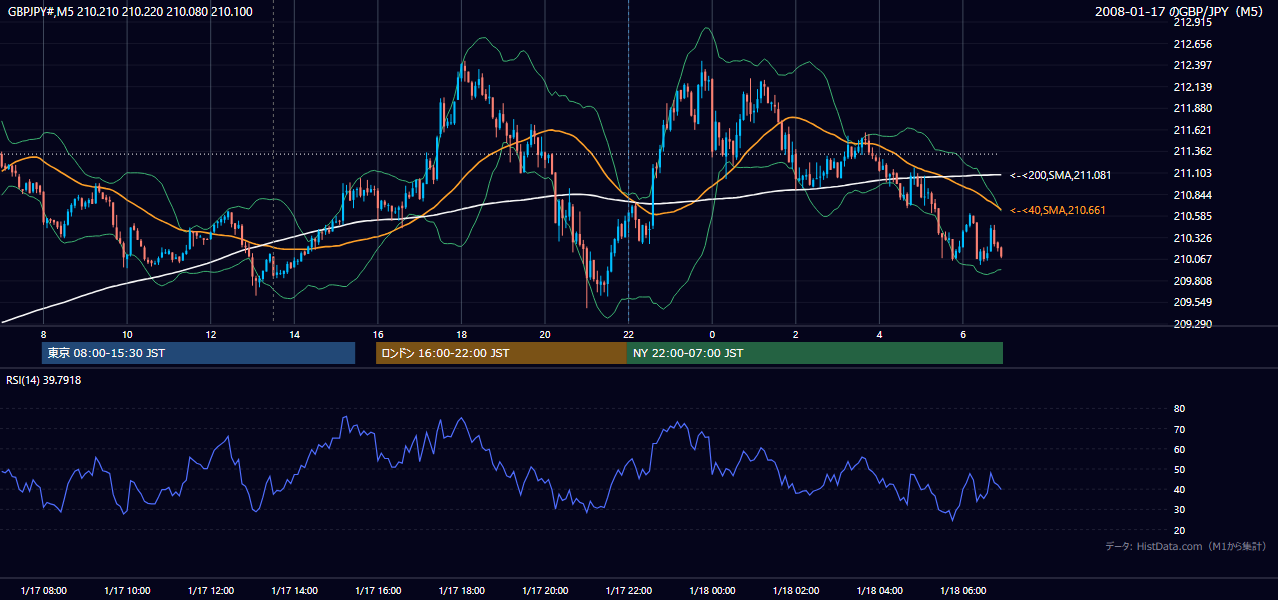Image resolution: width=1278 pixels, height=600 pixels.
Task: Click bottom date label 1/17 14:00
Action: point(294,591)
